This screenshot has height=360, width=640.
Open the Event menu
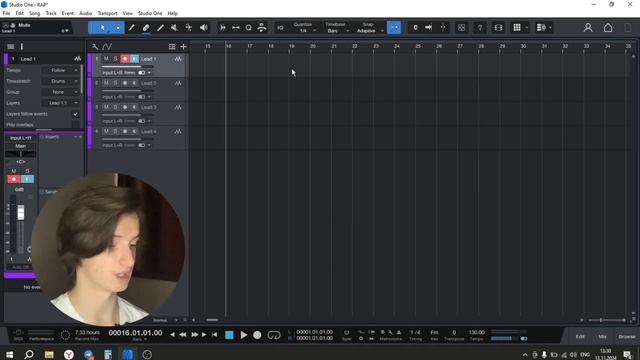67,13
